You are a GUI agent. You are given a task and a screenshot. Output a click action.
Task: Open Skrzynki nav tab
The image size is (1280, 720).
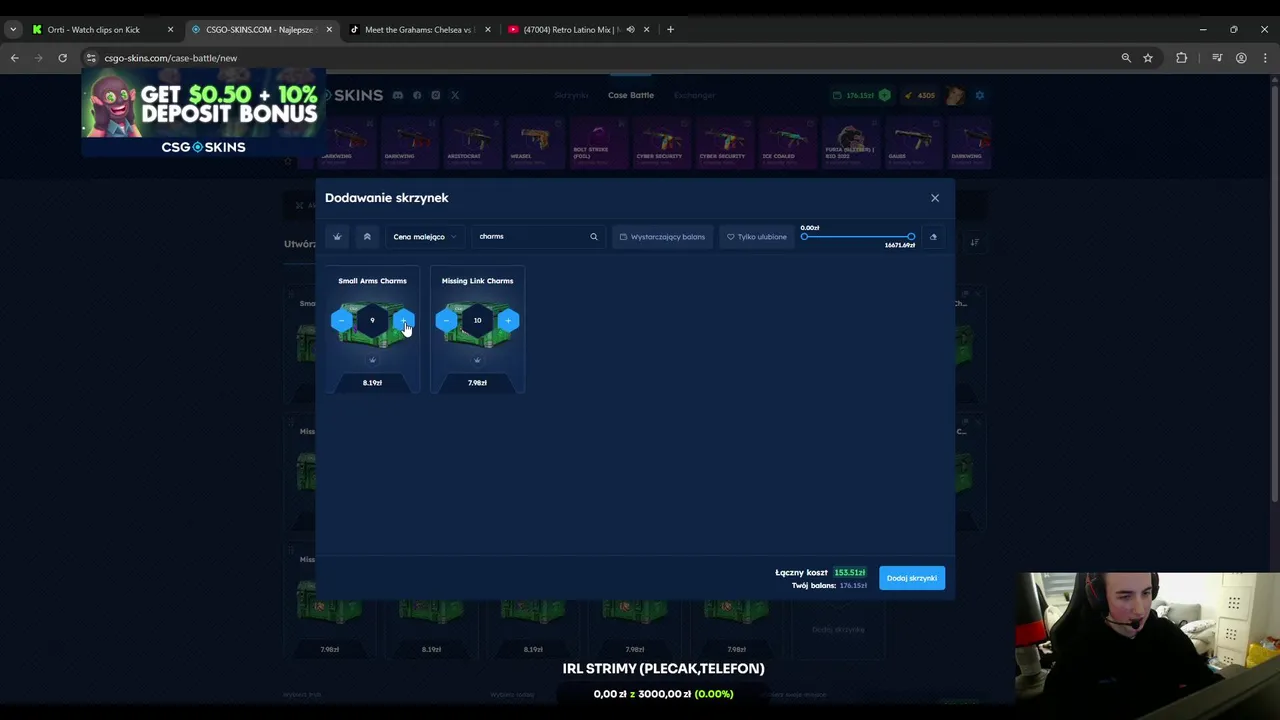pos(571,95)
